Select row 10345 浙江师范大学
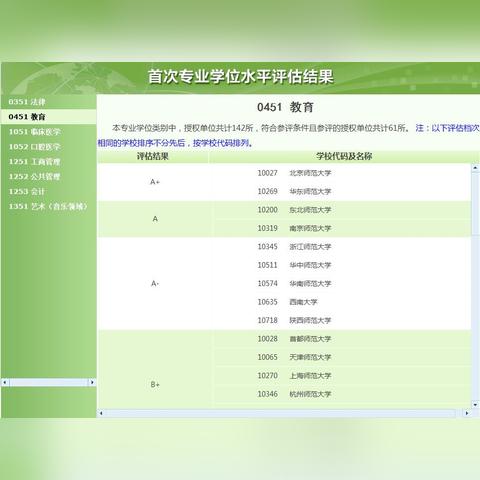480x480 pixels. 343,247
